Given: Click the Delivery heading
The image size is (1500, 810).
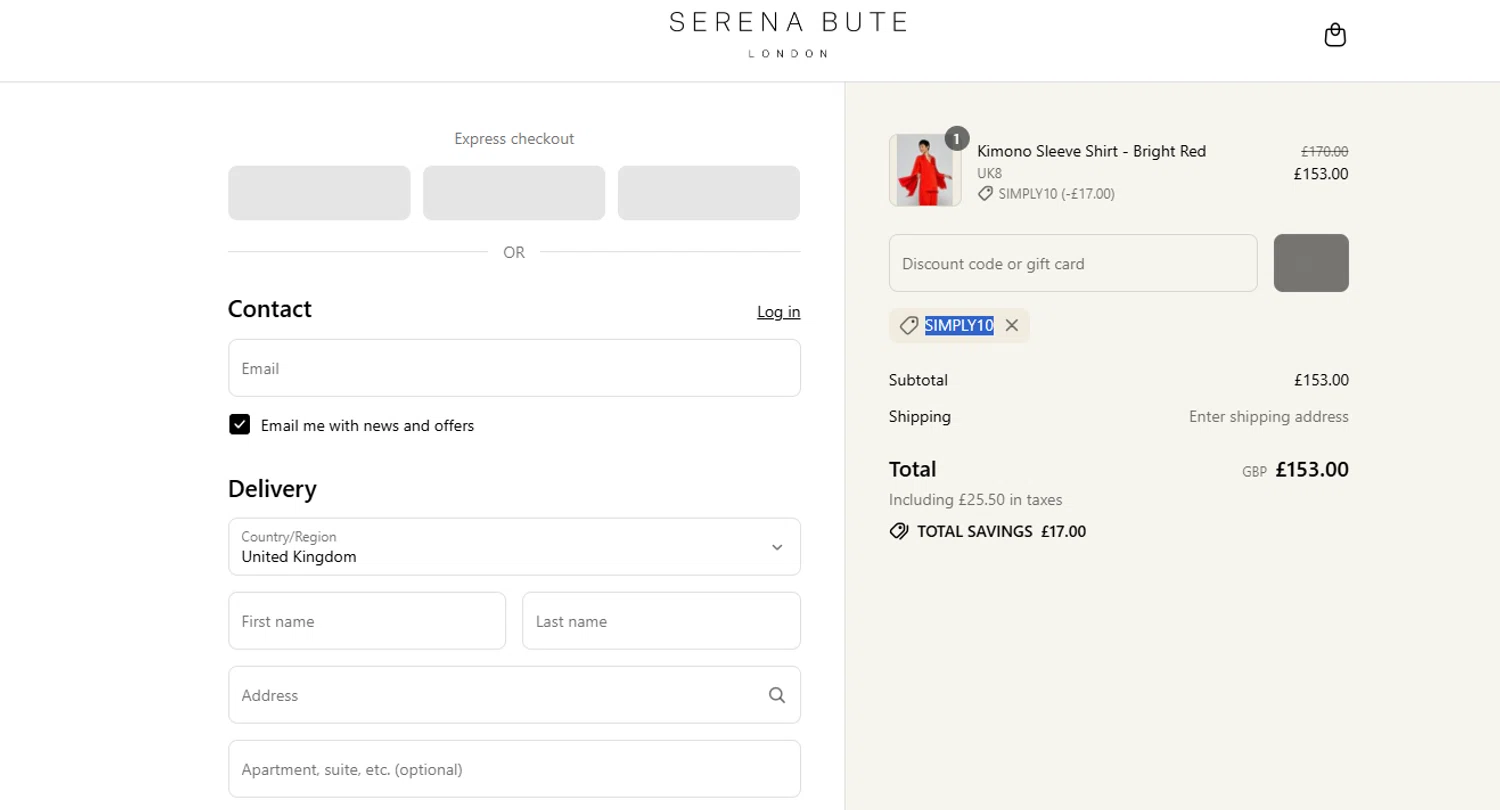Looking at the screenshot, I should point(272,489).
